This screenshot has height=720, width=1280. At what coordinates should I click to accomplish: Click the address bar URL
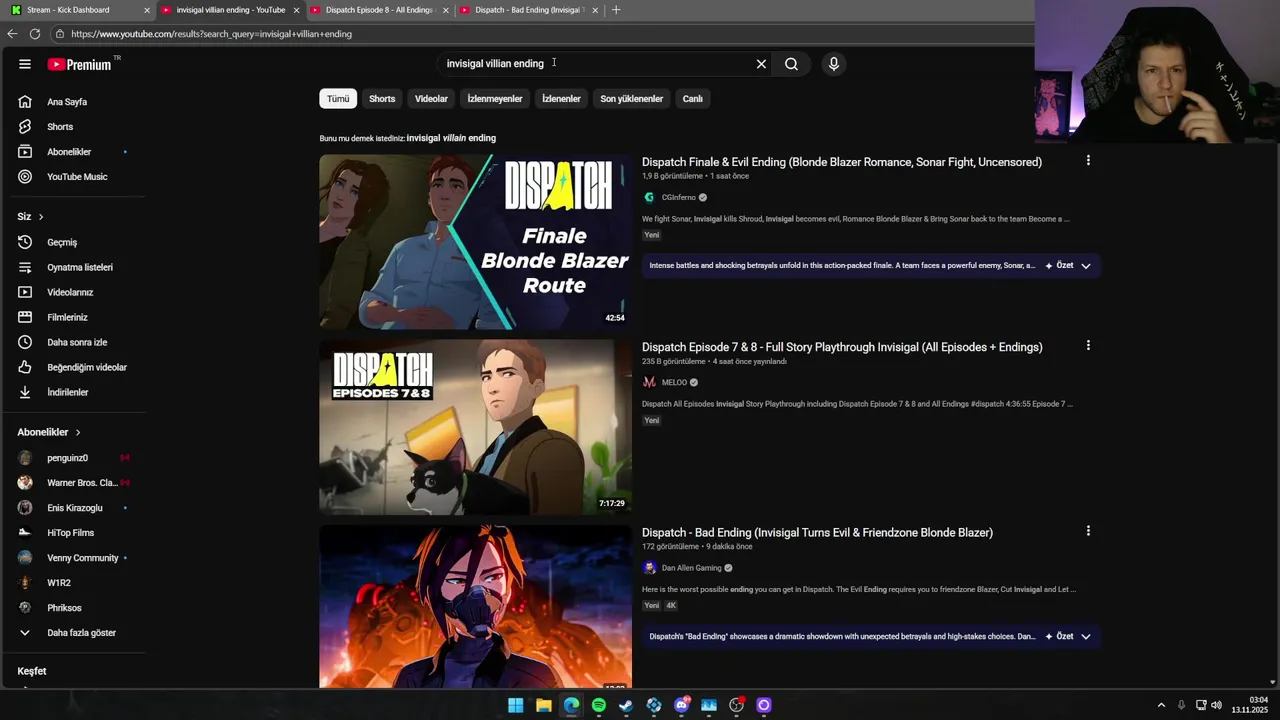click(212, 34)
